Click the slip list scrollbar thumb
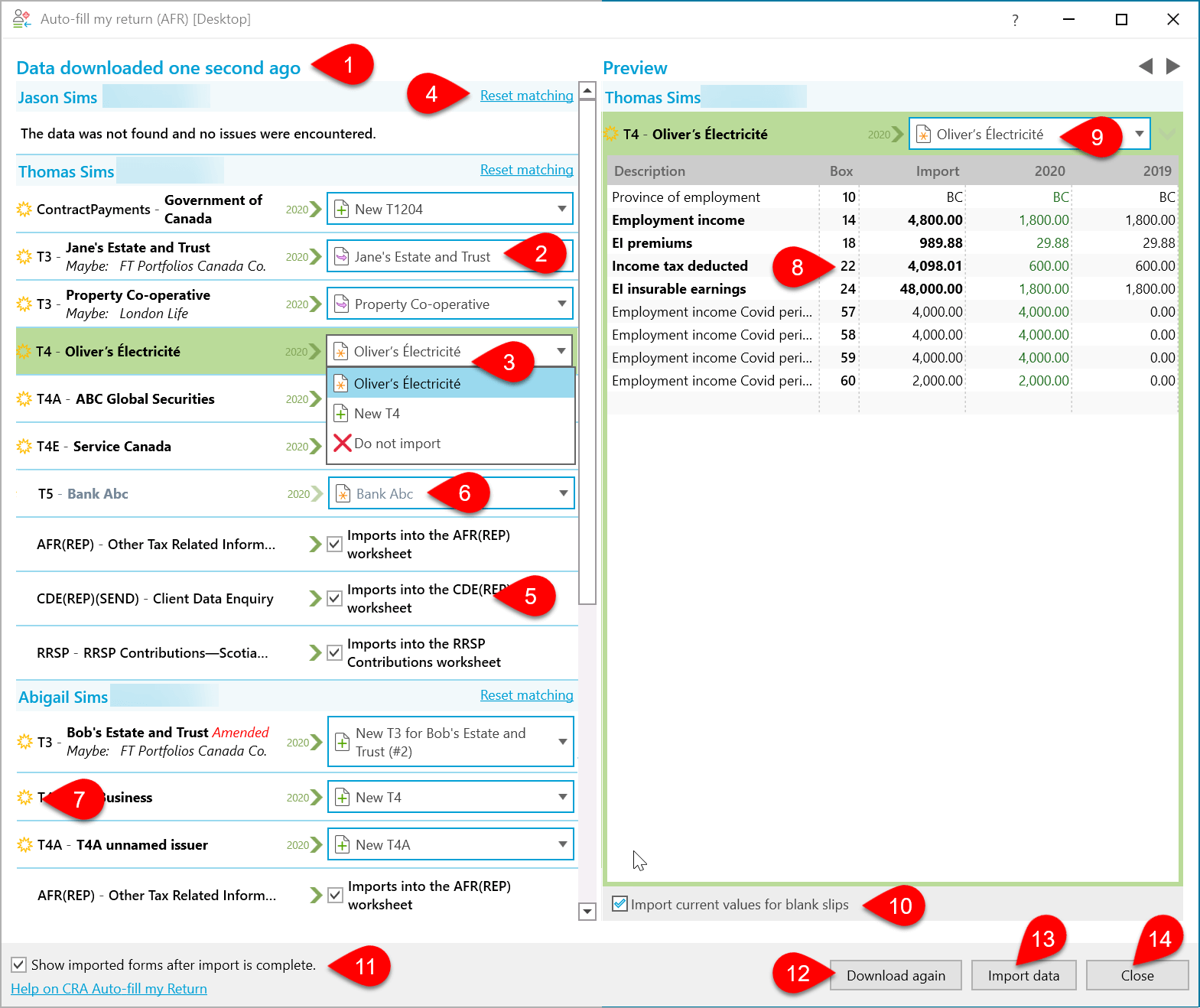This screenshot has width=1200, height=1008. point(587,352)
